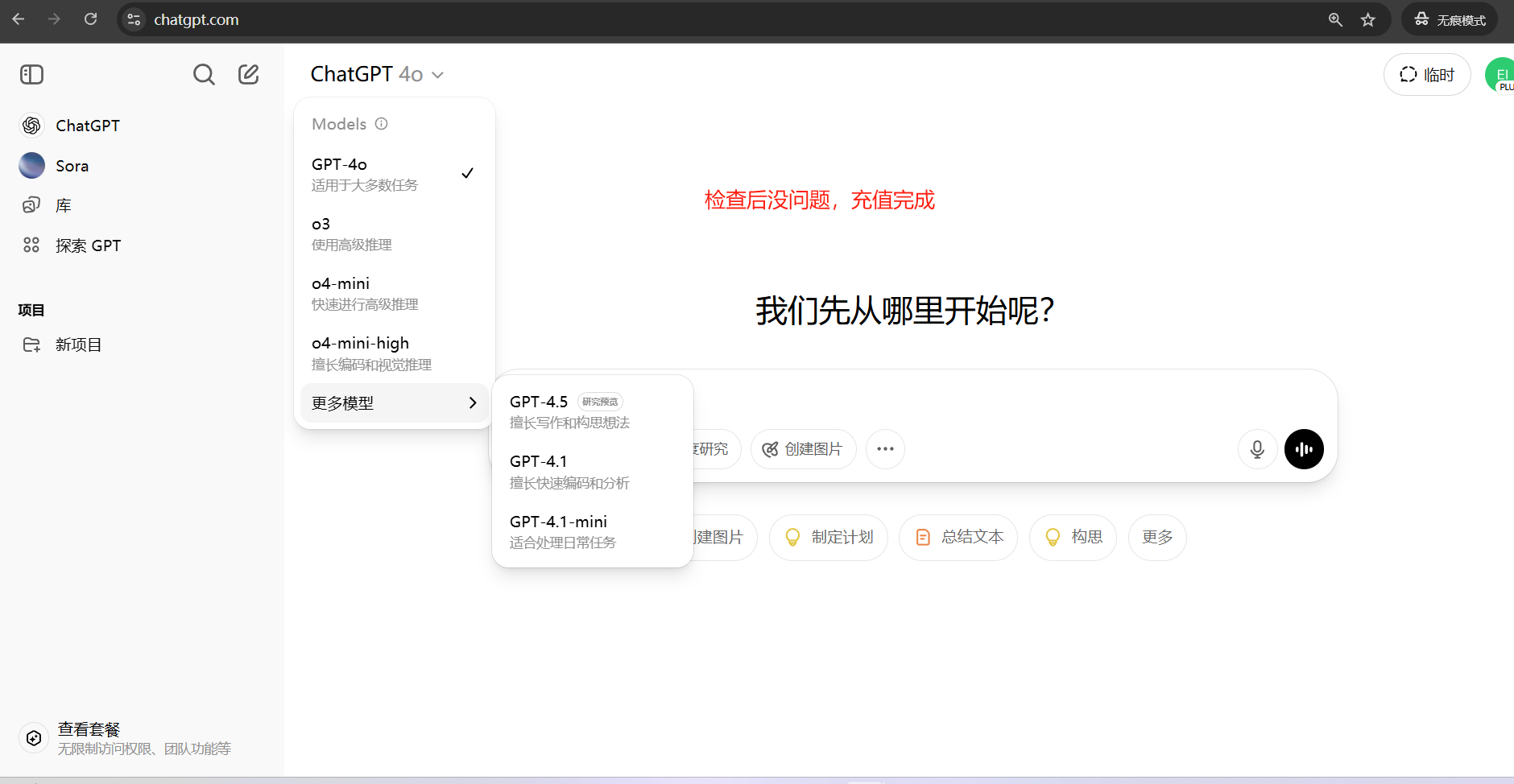The image size is (1514, 784).
Task: Open site information icon in address bar
Action: tap(134, 19)
